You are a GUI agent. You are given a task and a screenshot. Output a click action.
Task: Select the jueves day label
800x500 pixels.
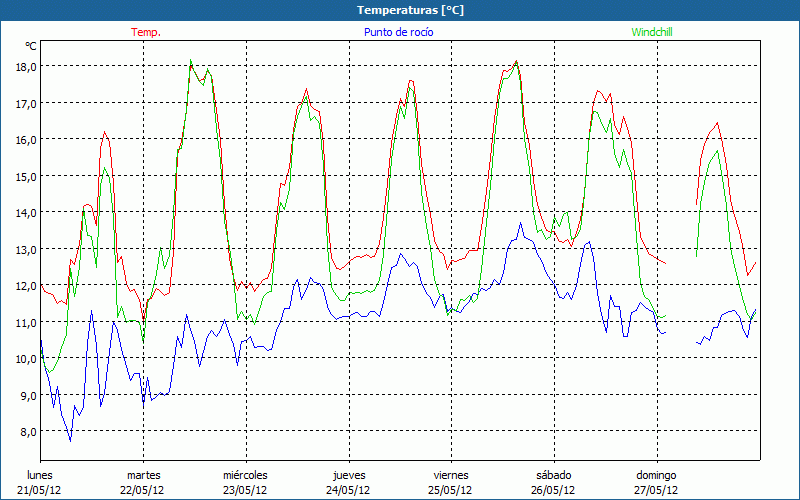(x=348, y=475)
